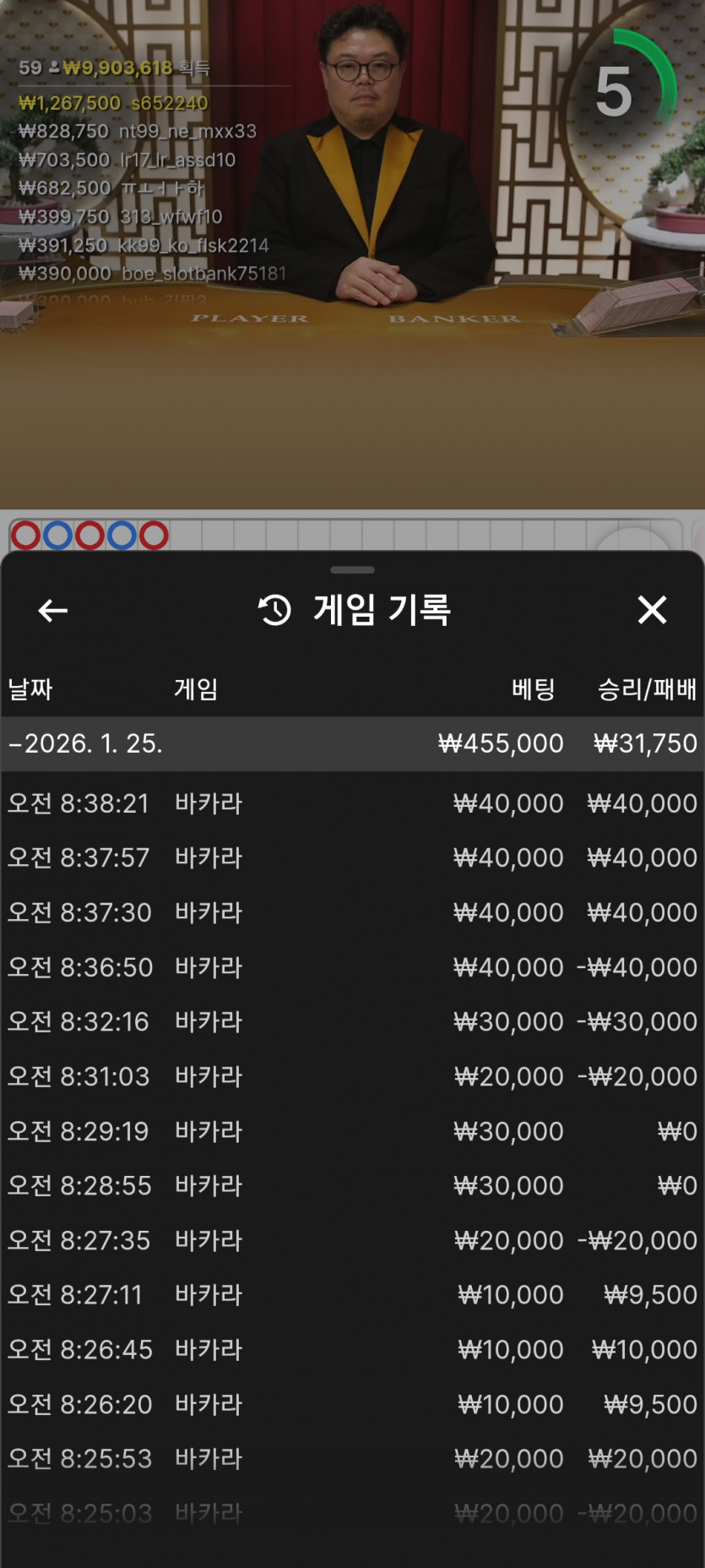
Task: Tap the back arrow in game history
Action: (52, 610)
